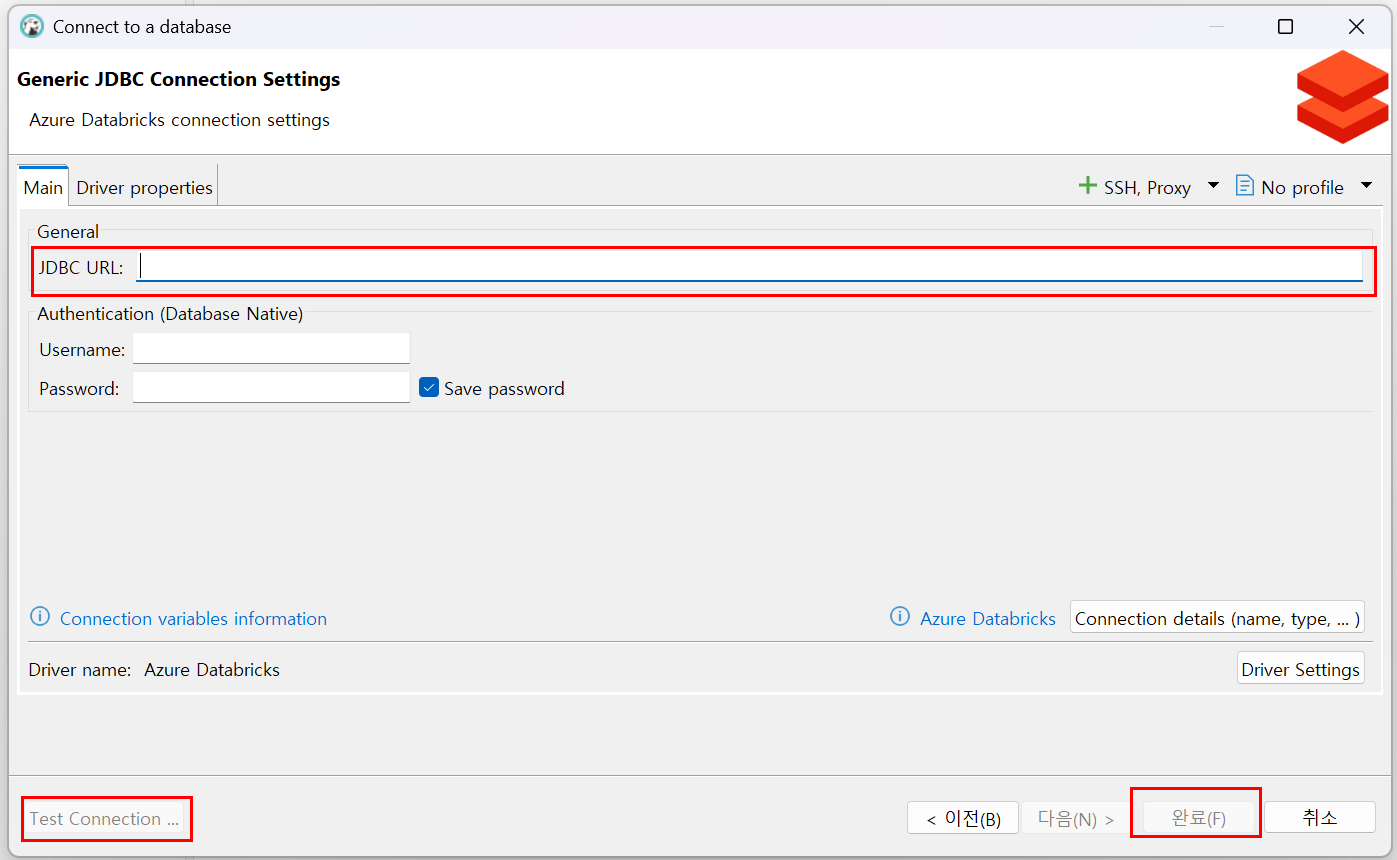Click info icon beside Azure Databricks link

pos(900,617)
